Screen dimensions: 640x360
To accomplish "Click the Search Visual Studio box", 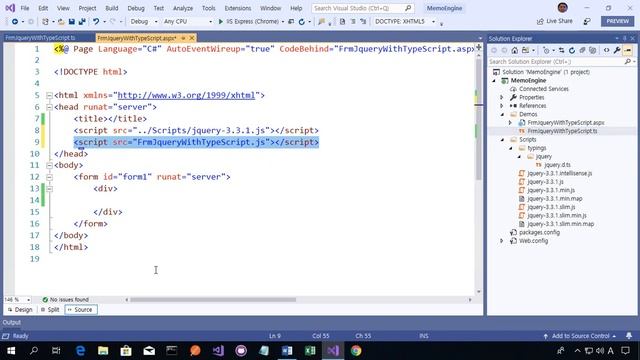I will point(362,8).
